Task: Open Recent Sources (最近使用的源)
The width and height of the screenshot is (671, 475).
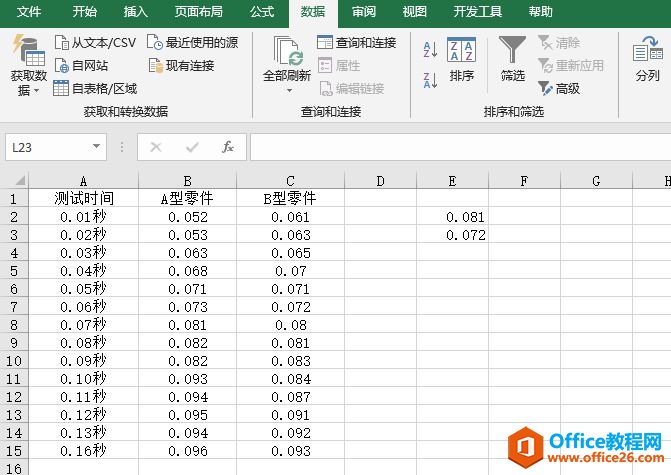Action: 193,43
